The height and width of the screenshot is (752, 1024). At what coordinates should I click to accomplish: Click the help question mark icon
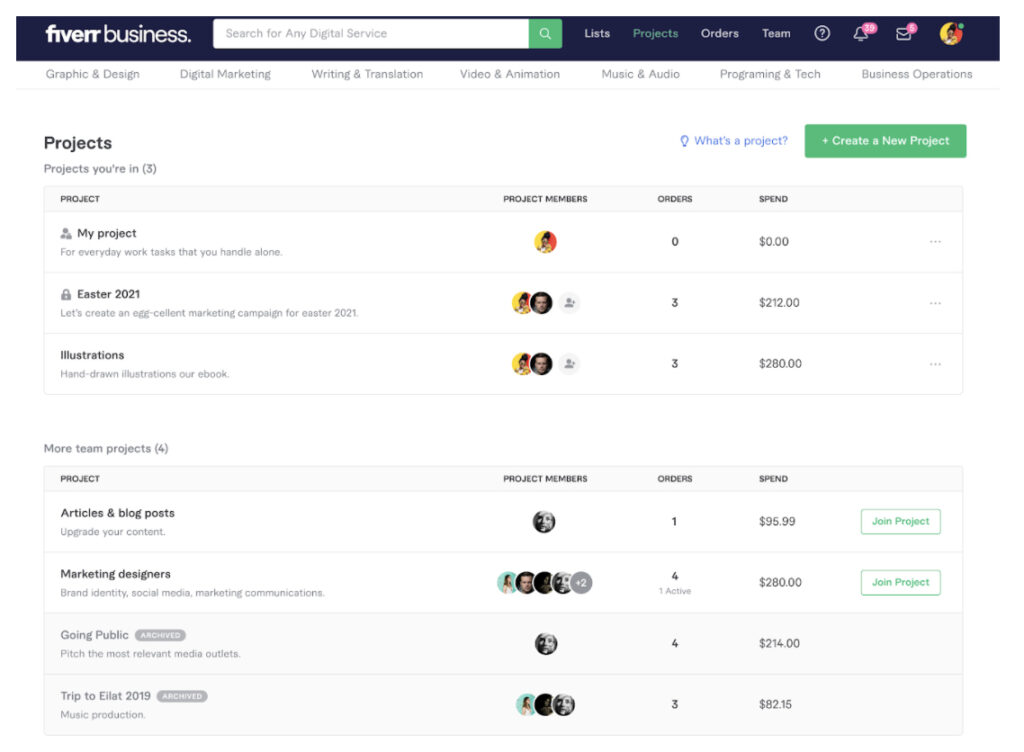click(x=822, y=33)
